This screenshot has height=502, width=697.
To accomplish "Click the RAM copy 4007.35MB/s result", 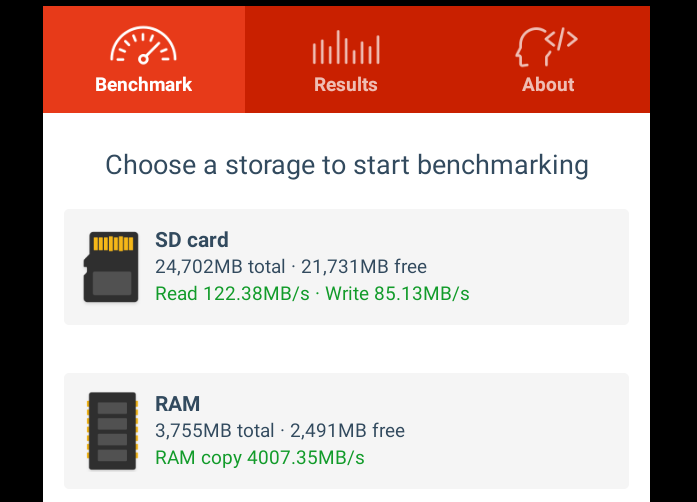I will point(260,458).
